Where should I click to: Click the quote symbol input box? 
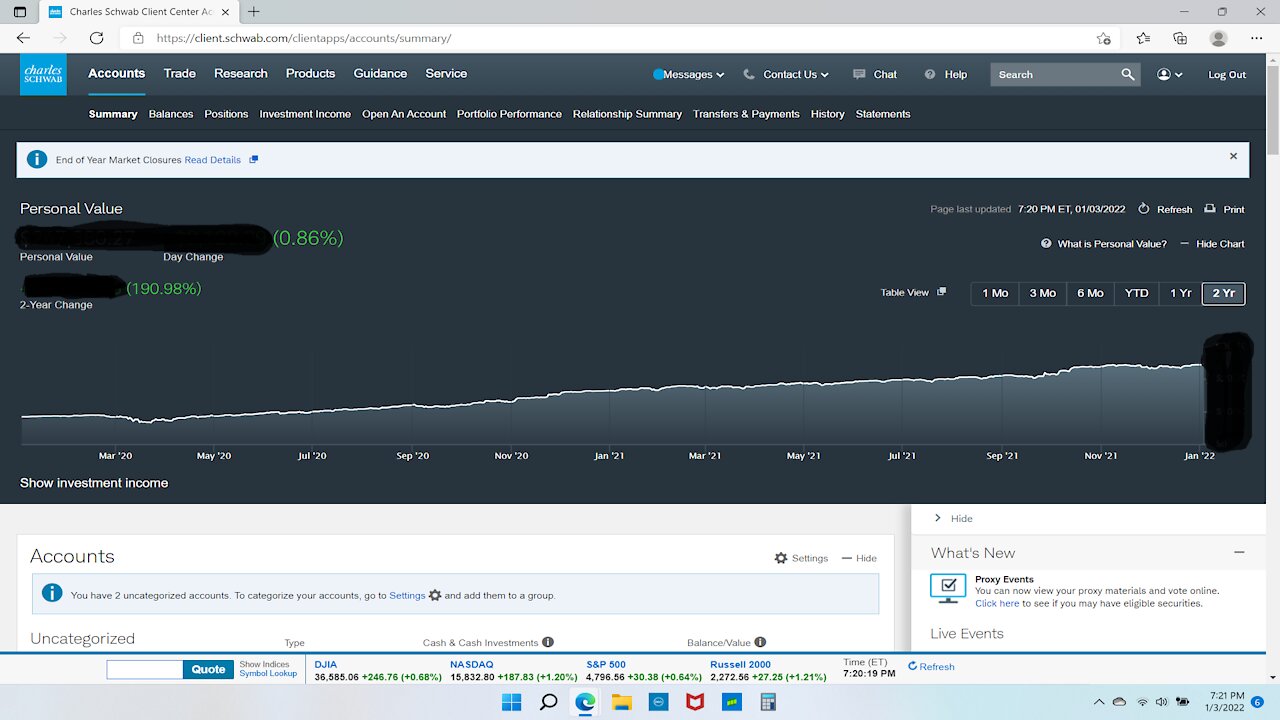point(145,669)
